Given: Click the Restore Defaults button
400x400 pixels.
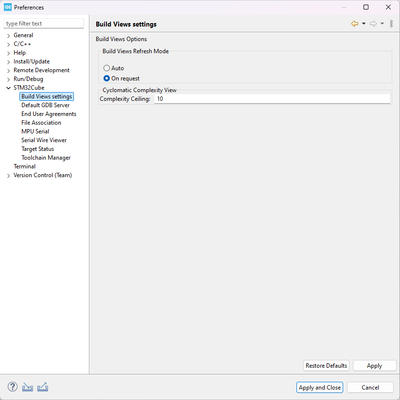Looking at the screenshot, I should [x=326, y=366].
